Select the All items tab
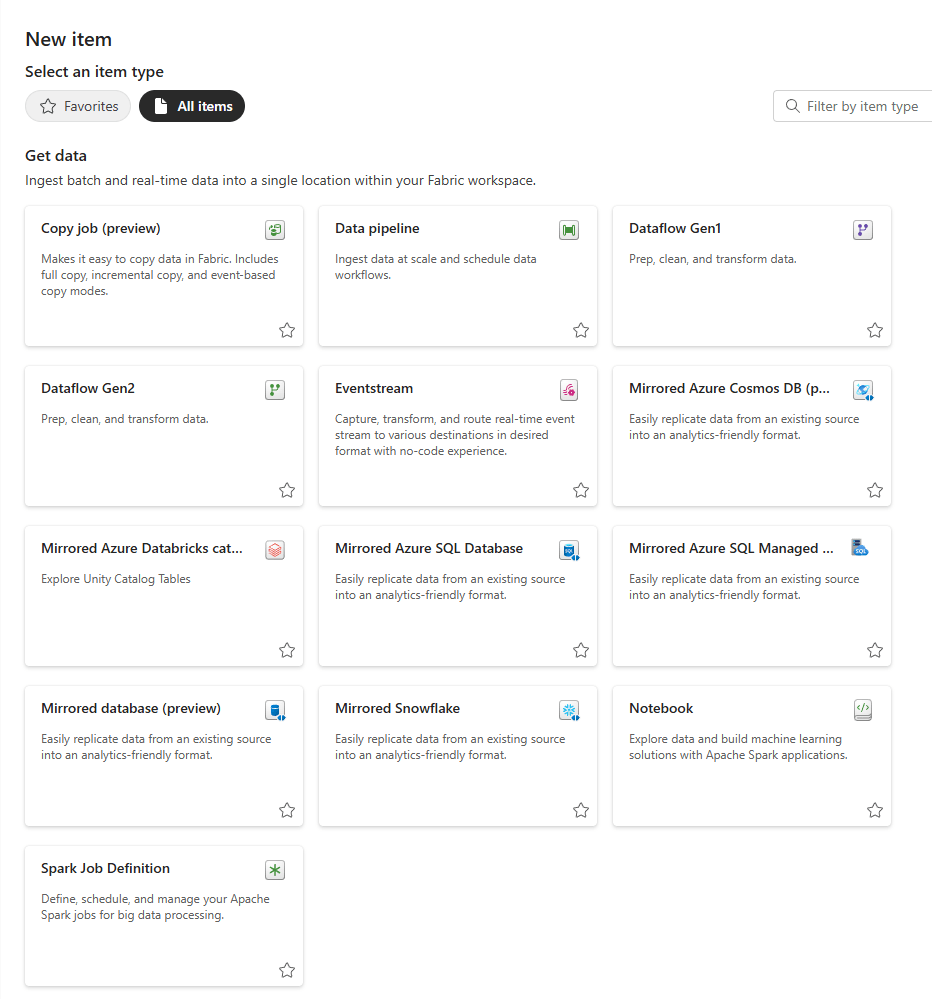 click(x=192, y=106)
